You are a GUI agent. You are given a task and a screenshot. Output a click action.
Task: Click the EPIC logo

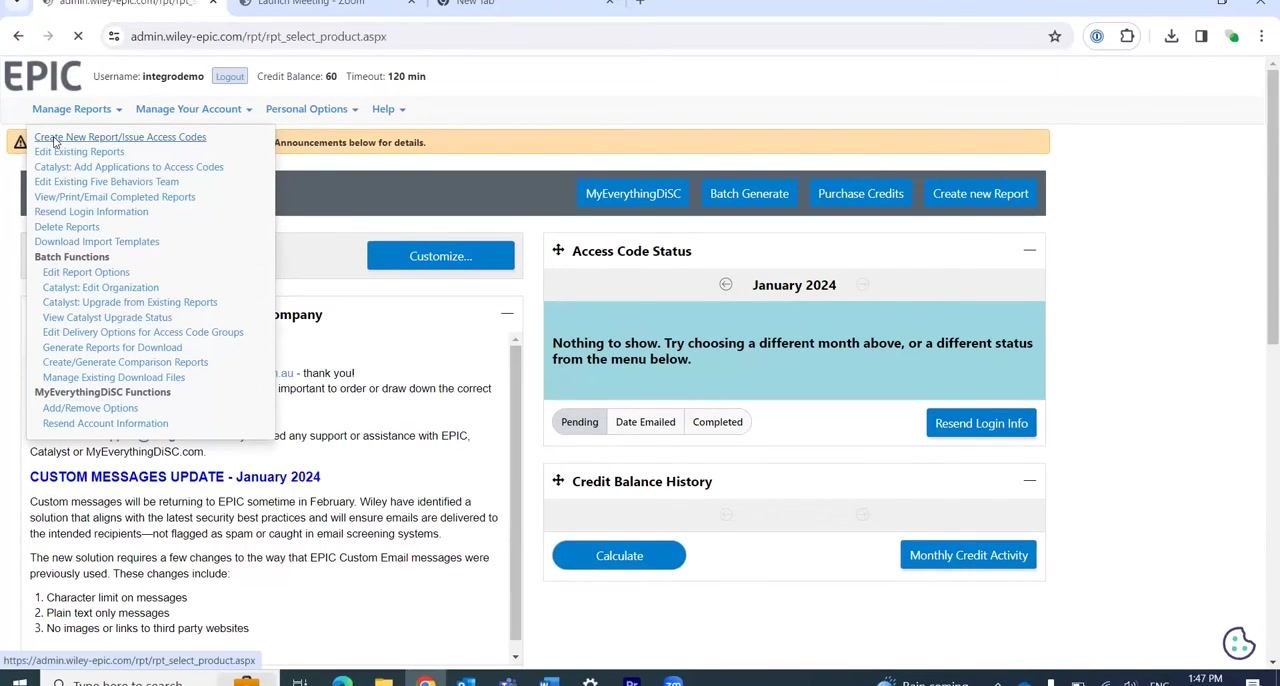pyautogui.click(x=42, y=76)
